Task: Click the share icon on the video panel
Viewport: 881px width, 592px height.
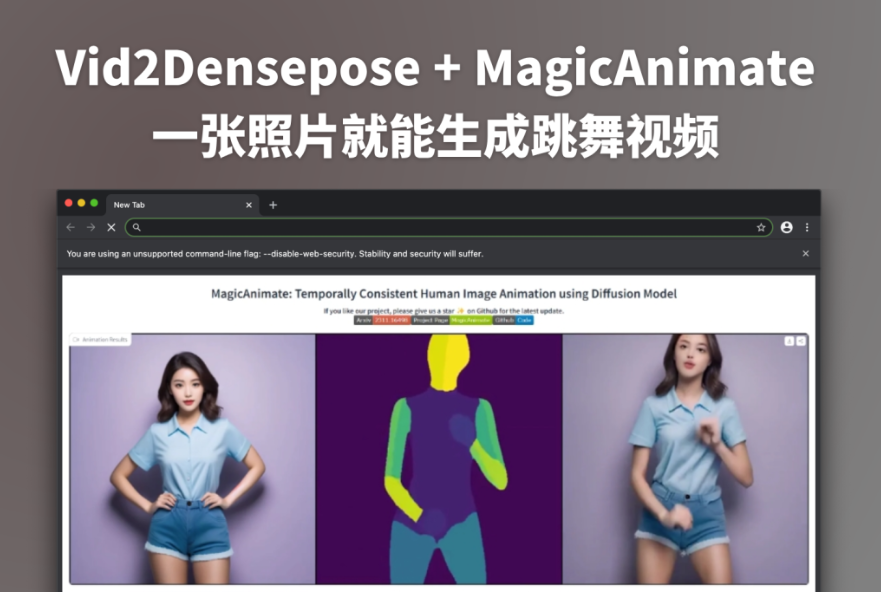Action: [x=800, y=341]
